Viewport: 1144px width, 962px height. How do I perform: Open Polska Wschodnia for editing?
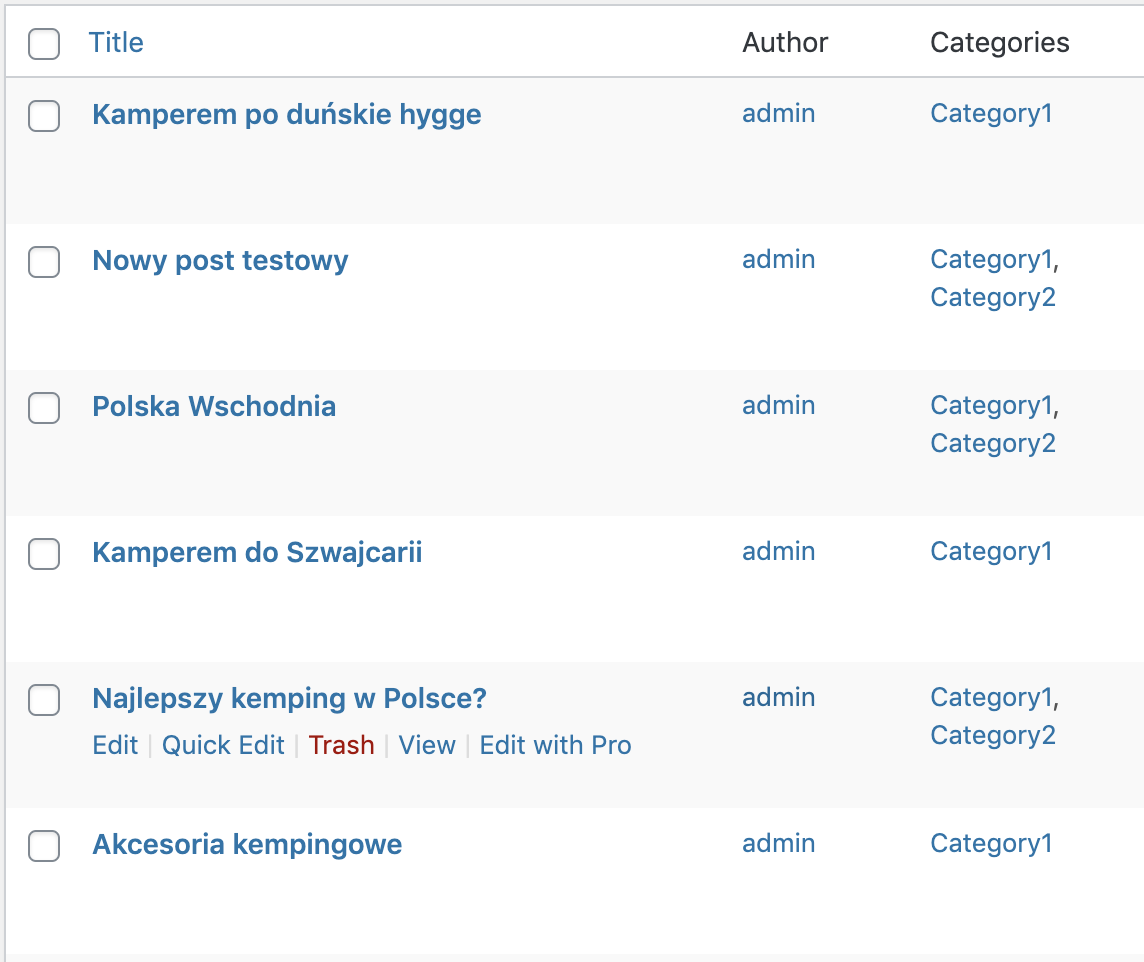click(214, 406)
